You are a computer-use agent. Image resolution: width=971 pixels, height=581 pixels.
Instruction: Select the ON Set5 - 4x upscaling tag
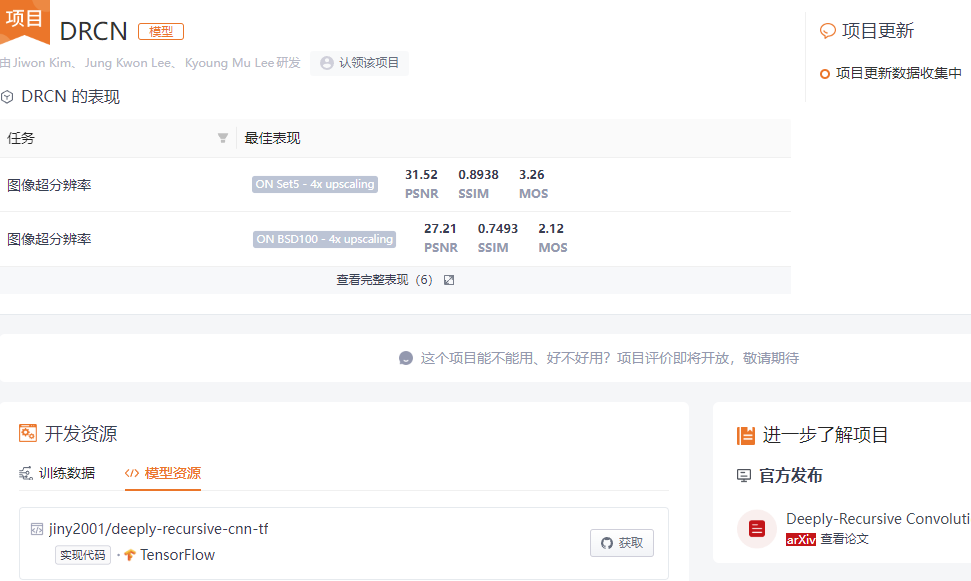[315, 185]
